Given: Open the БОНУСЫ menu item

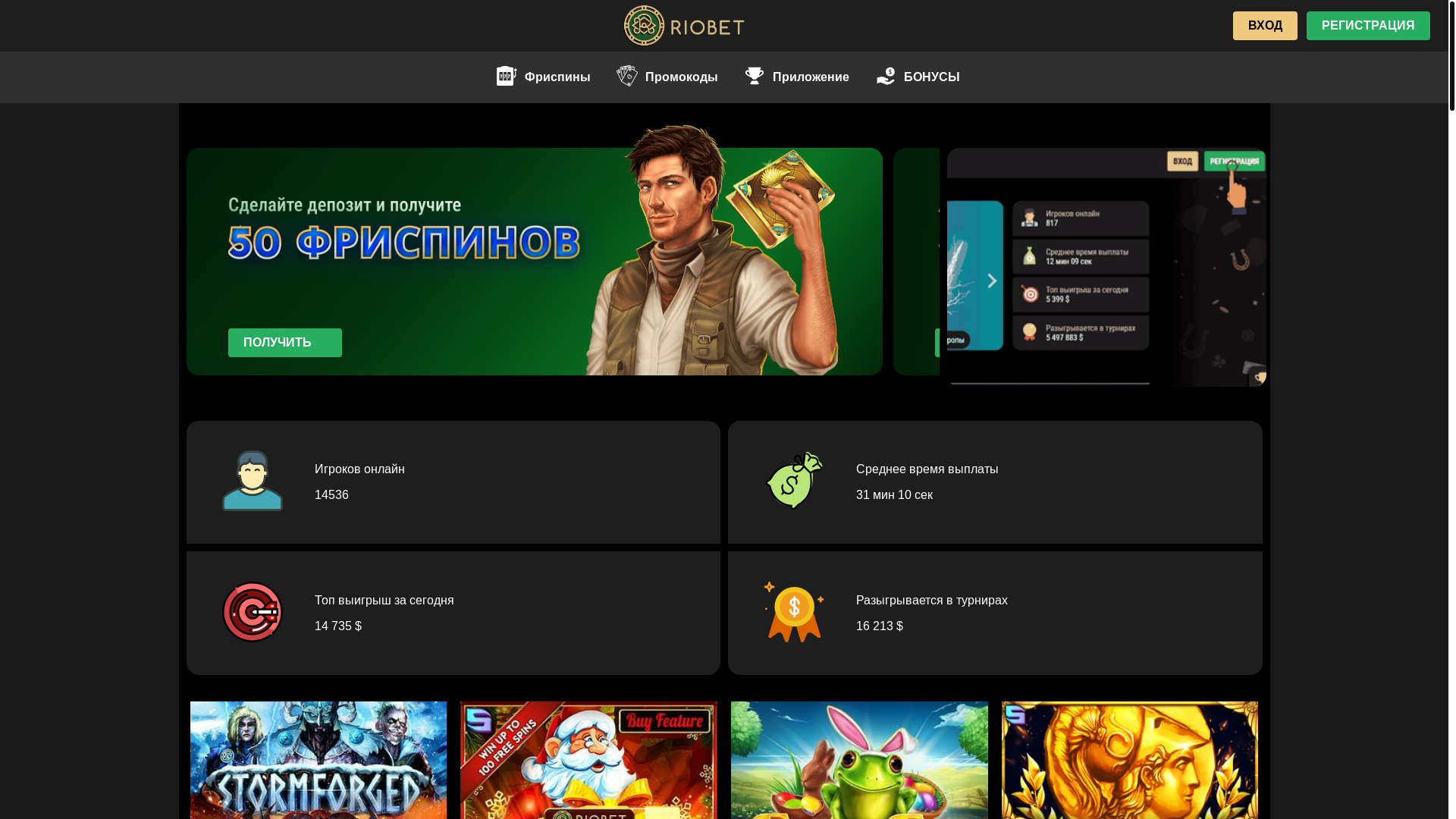Looking at the screenshot, I should (918, 77).
